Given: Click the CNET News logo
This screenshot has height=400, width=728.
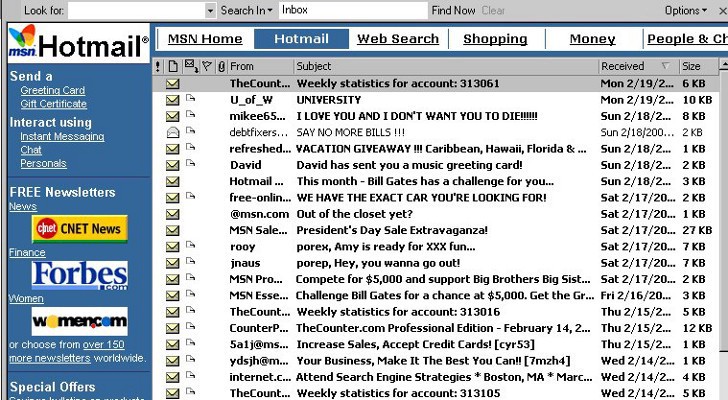Looking at the screenshot, I should coord(79,229).
